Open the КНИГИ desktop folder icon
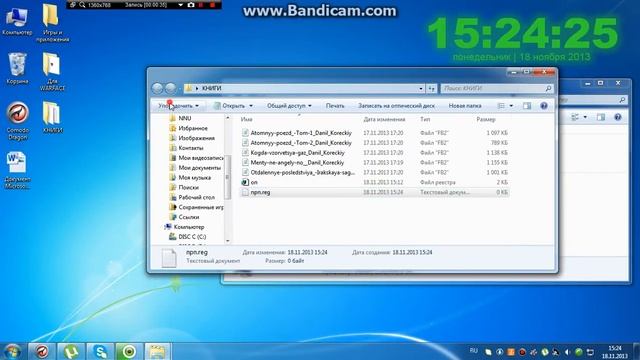The height and width of the screenshot is (360, 640). (52, 118)
